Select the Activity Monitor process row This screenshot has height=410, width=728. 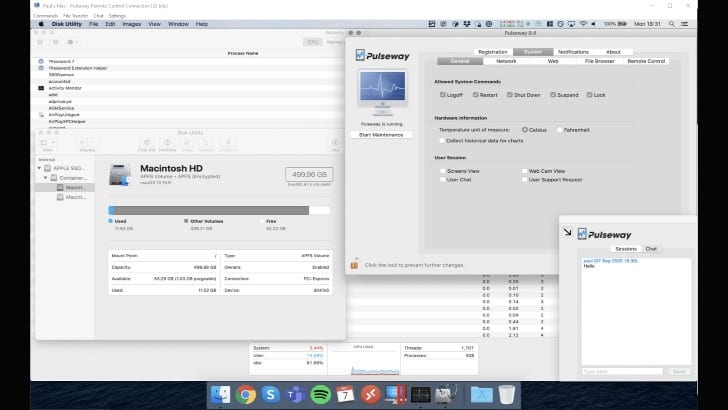(189, 88)
